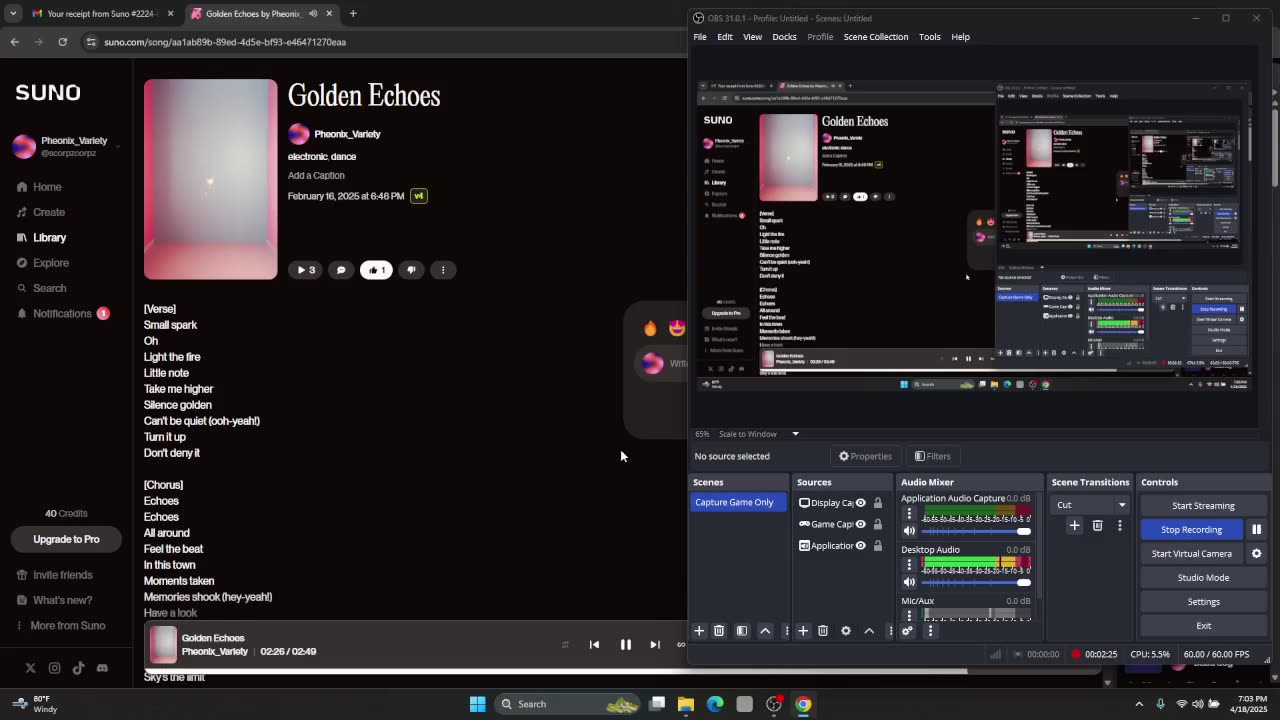1280x720 pixels.
Task: Move scene up arrow in Scenes panel
Action: [x=765, y=631]
